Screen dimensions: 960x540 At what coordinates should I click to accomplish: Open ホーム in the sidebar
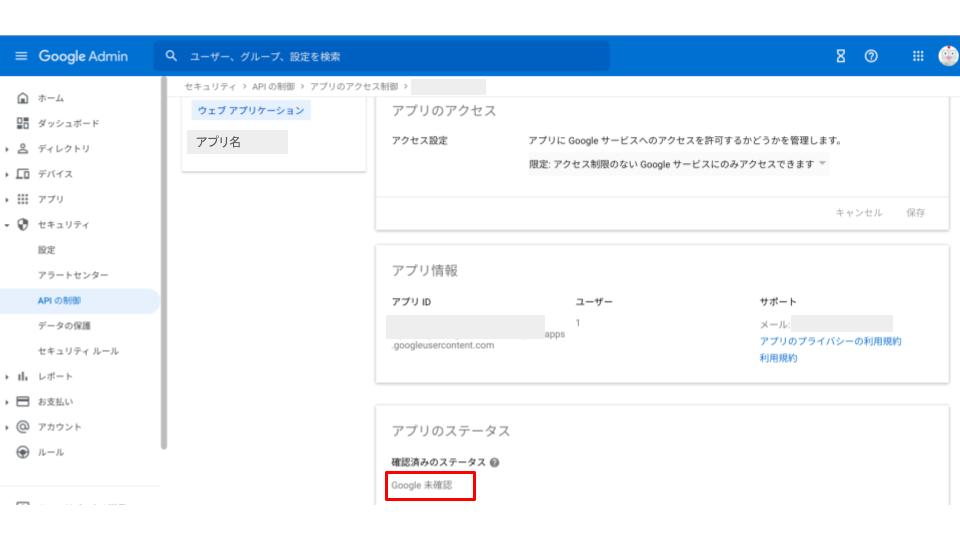51,98
